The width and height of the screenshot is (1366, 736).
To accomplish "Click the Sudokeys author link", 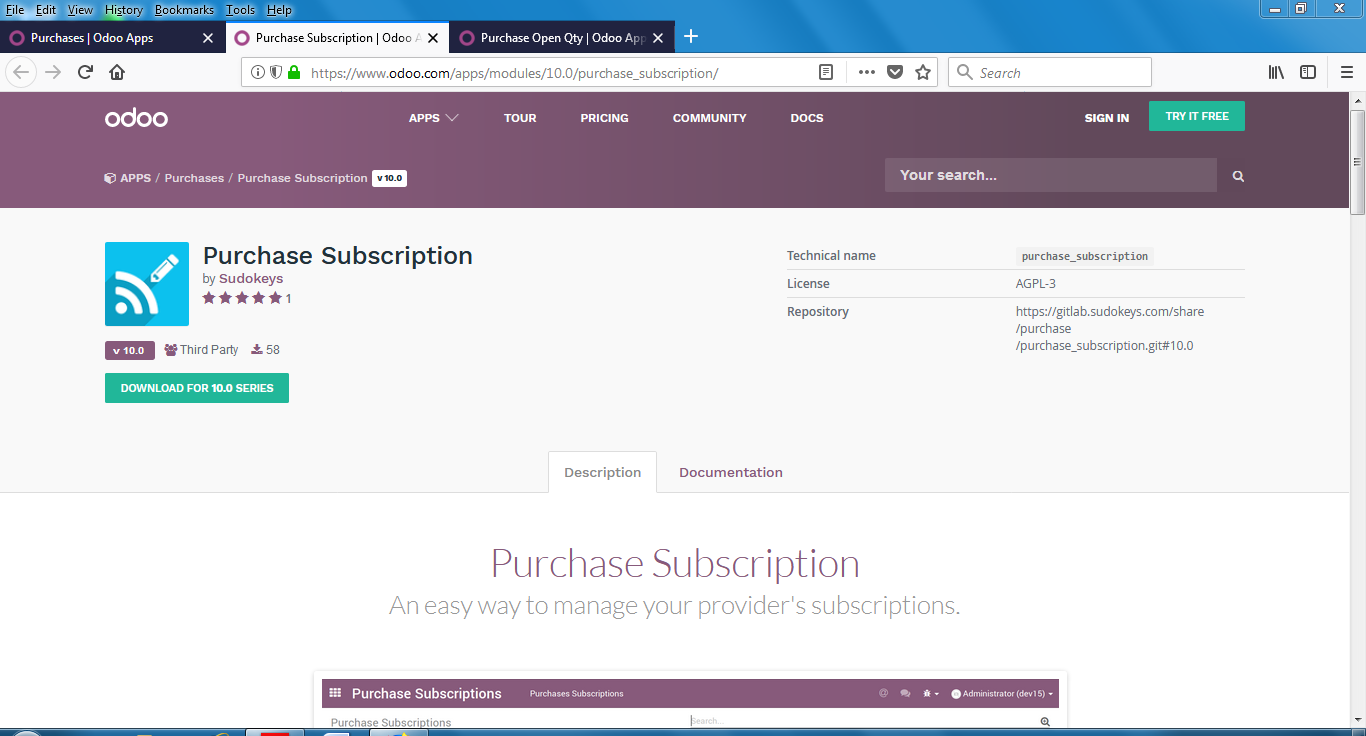I will 251,279.
